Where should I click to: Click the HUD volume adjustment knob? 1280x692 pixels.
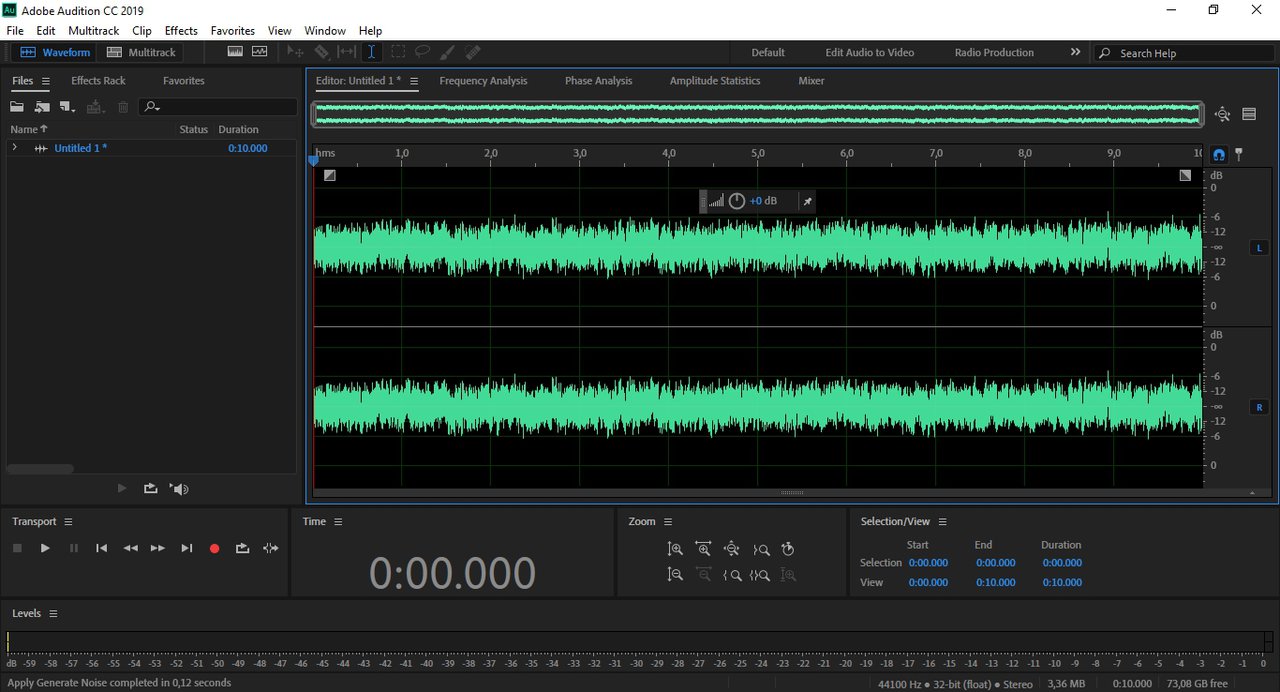737,201
